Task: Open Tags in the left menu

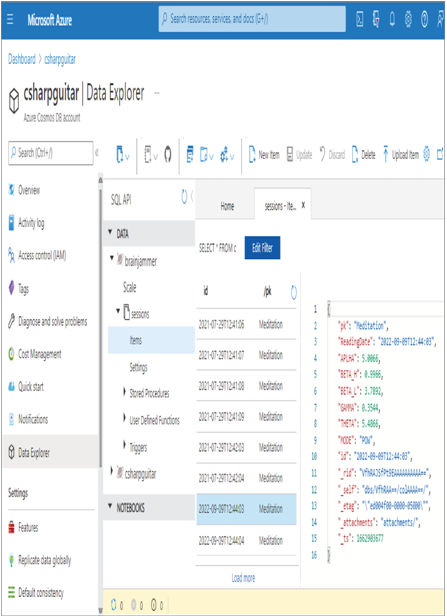Action: 18,289
